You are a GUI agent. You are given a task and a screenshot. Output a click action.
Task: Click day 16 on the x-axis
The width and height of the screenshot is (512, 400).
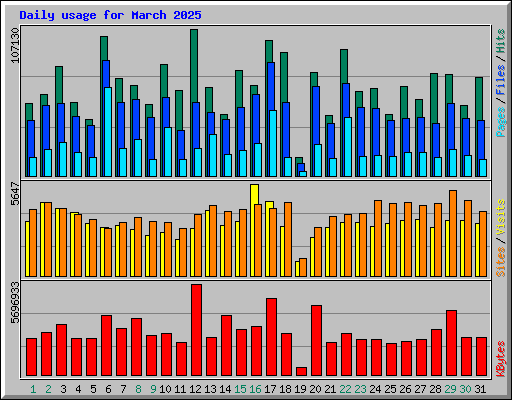pyautogui.click(x=255, y=389)
